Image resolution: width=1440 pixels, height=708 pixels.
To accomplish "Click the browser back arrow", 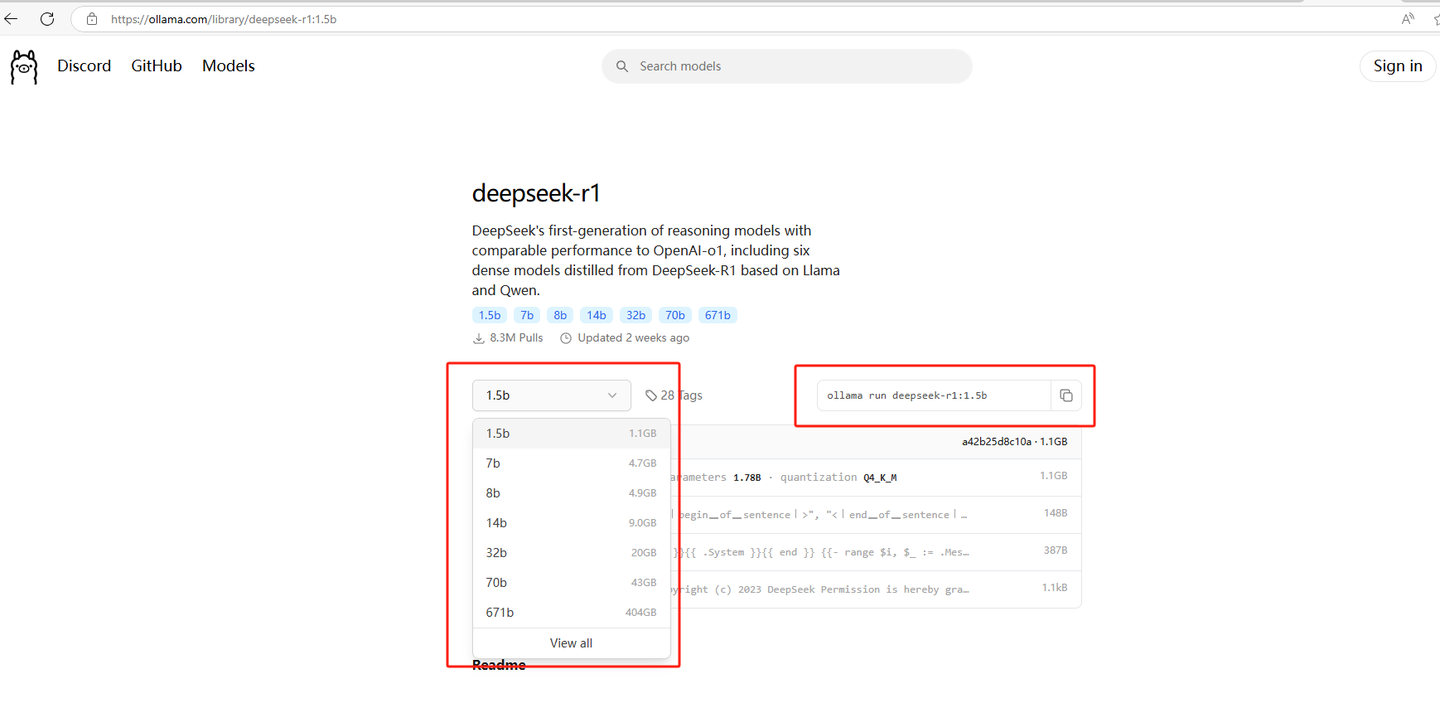I will point(12,18).
